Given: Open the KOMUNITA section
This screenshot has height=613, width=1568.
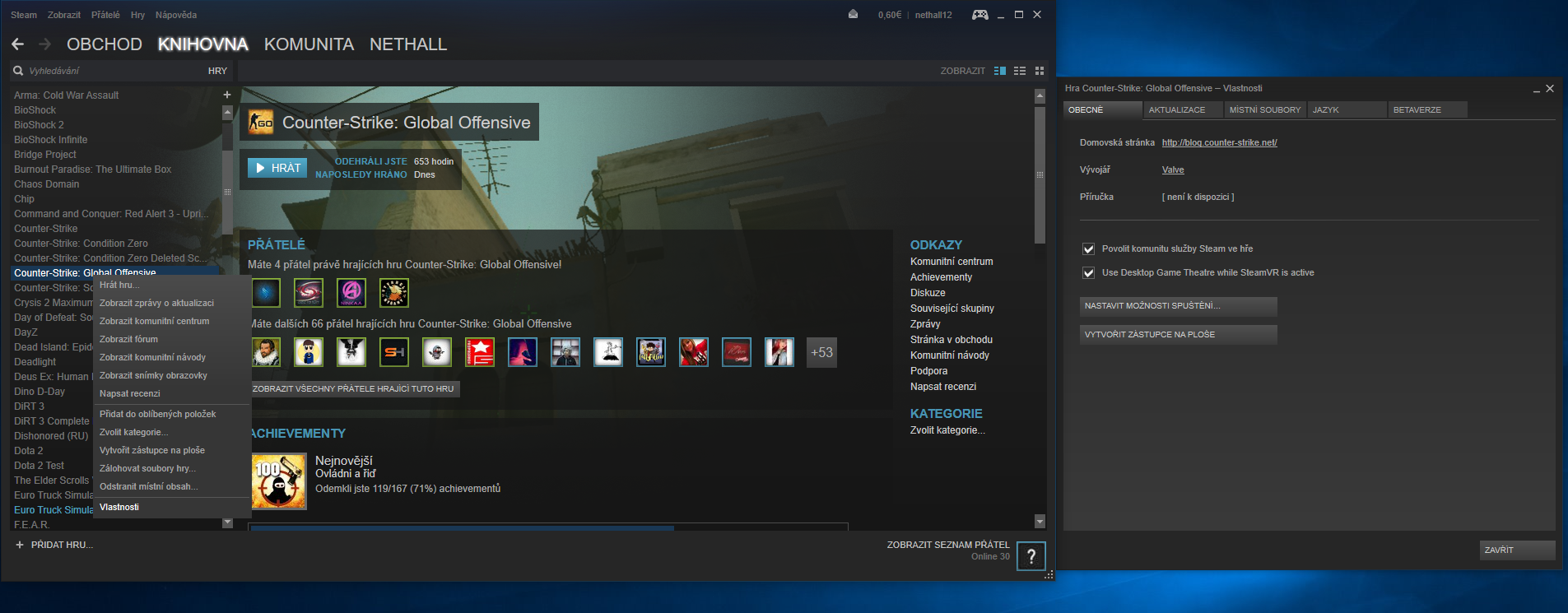Looking at the screenshot, I should (x=309, y=44).
